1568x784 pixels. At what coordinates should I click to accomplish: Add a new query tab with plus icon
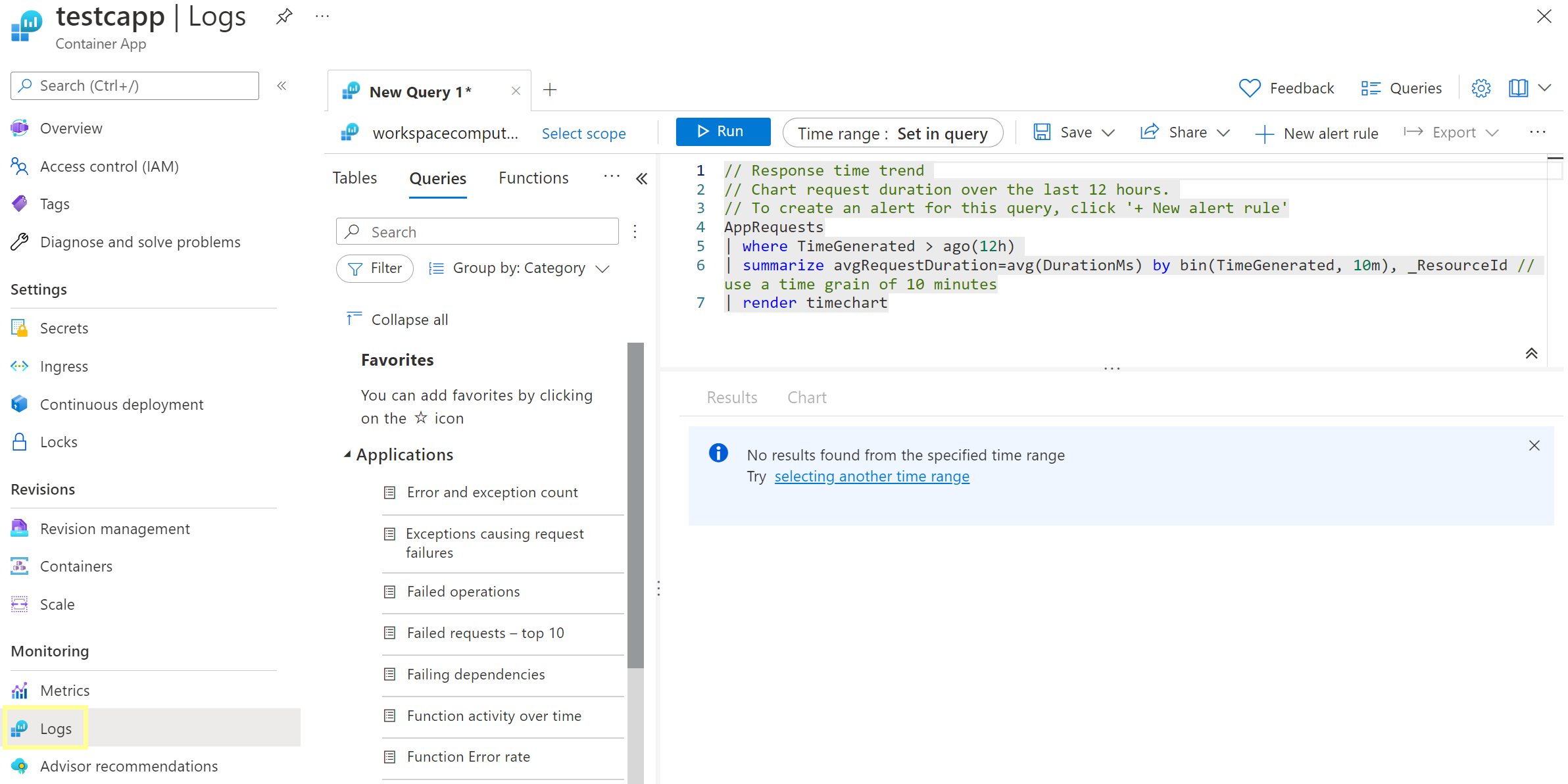coord(550,90)
